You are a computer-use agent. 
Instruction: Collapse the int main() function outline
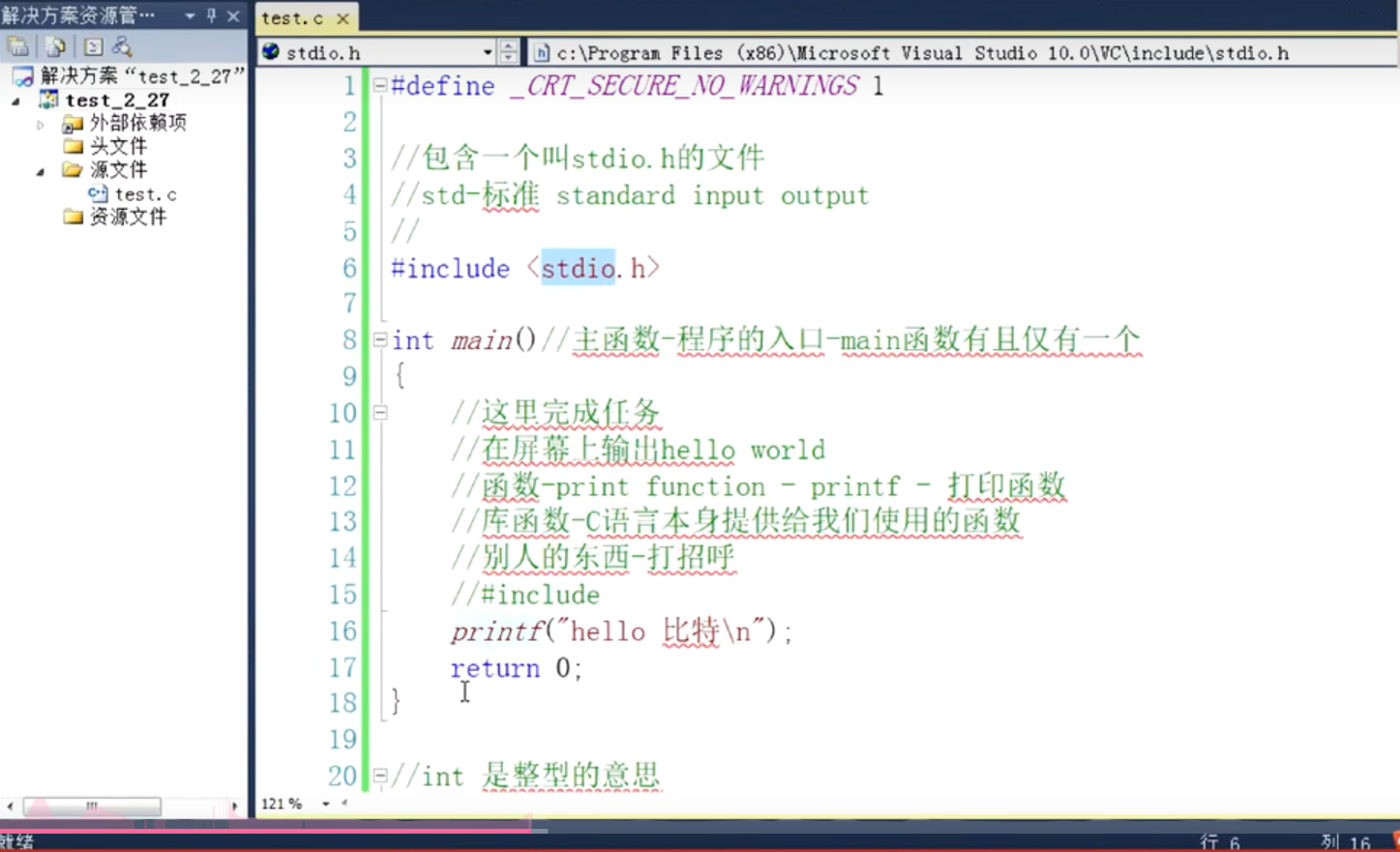coord(380,339)
